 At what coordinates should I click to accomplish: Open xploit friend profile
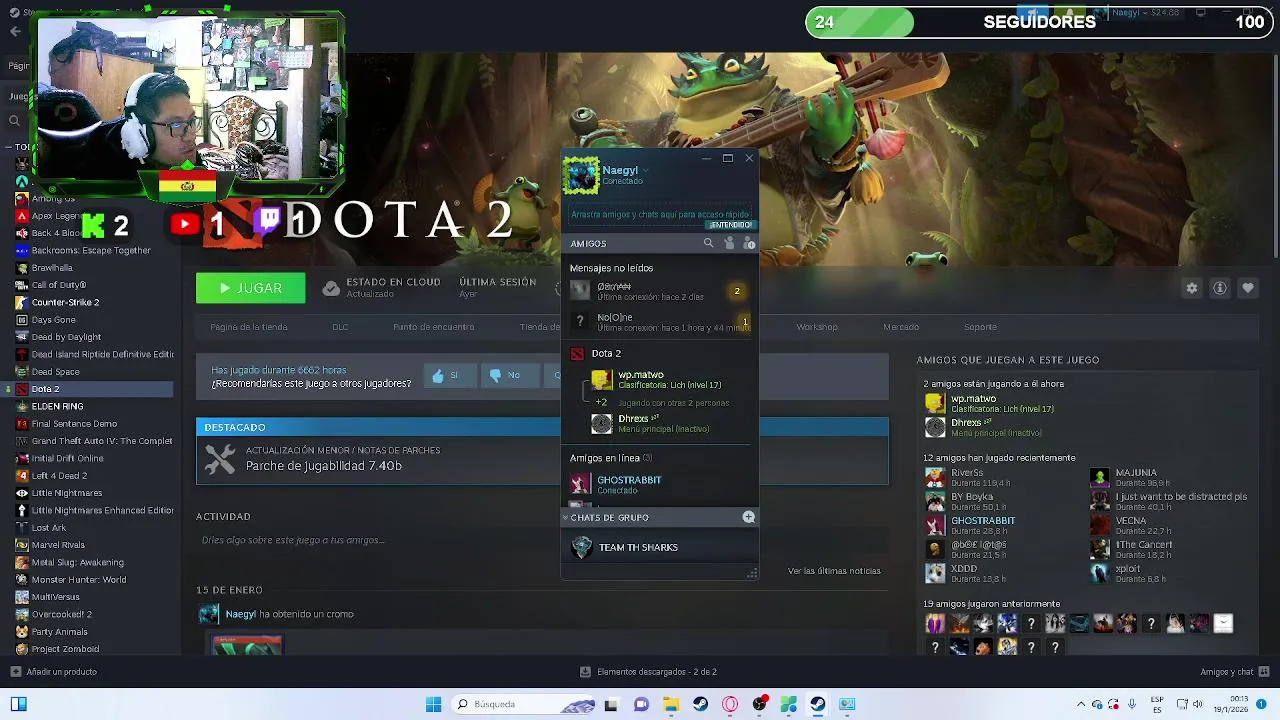[x=1127, y=573]
